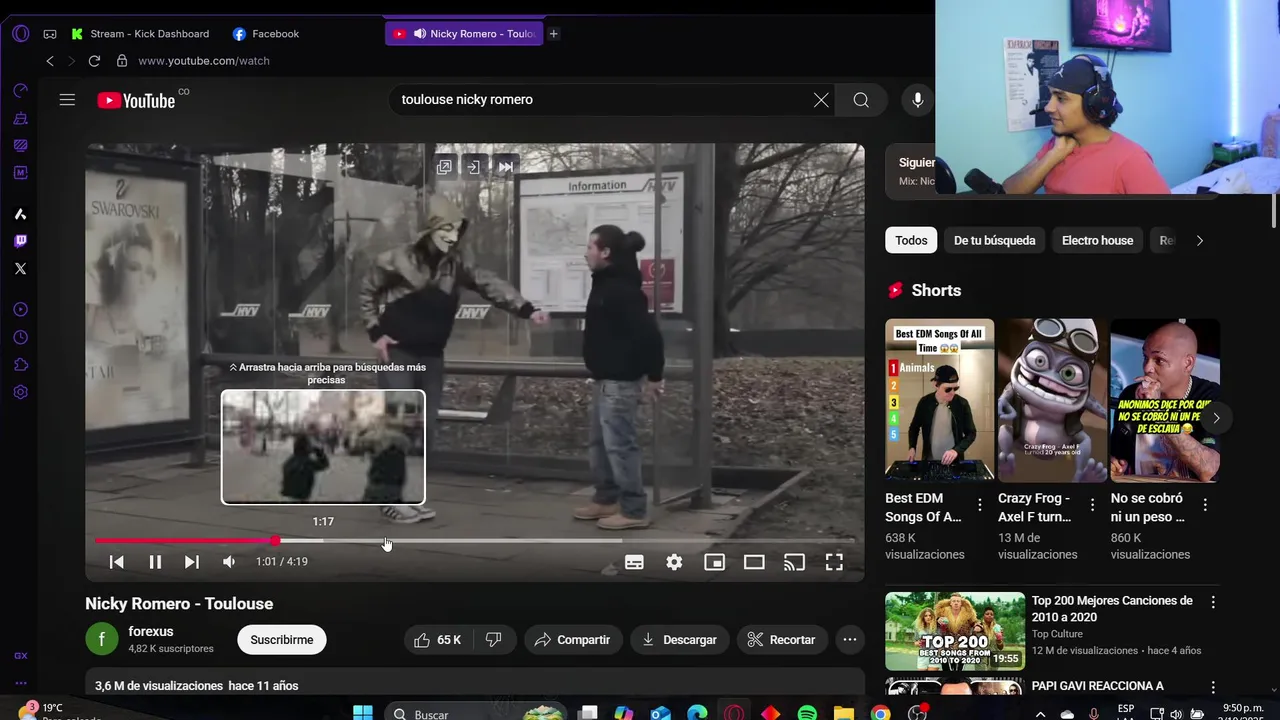Start voice search with microphone
Viewport: 1280px width, 720px height.
[x=918, y=100]
